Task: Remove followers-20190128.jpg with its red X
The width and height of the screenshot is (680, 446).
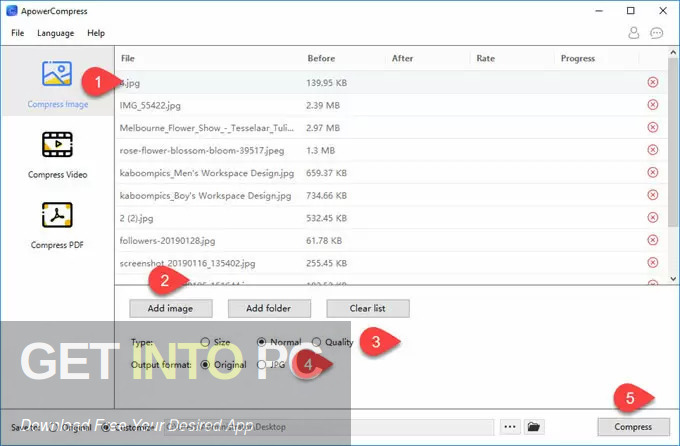Action: point(653,240)
